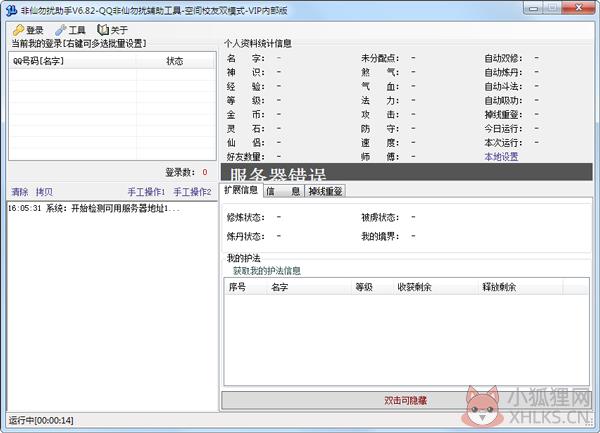This screenshot has width=600, height=433.
Task: Click the 未分配点 label
Action: click(380, 58)
